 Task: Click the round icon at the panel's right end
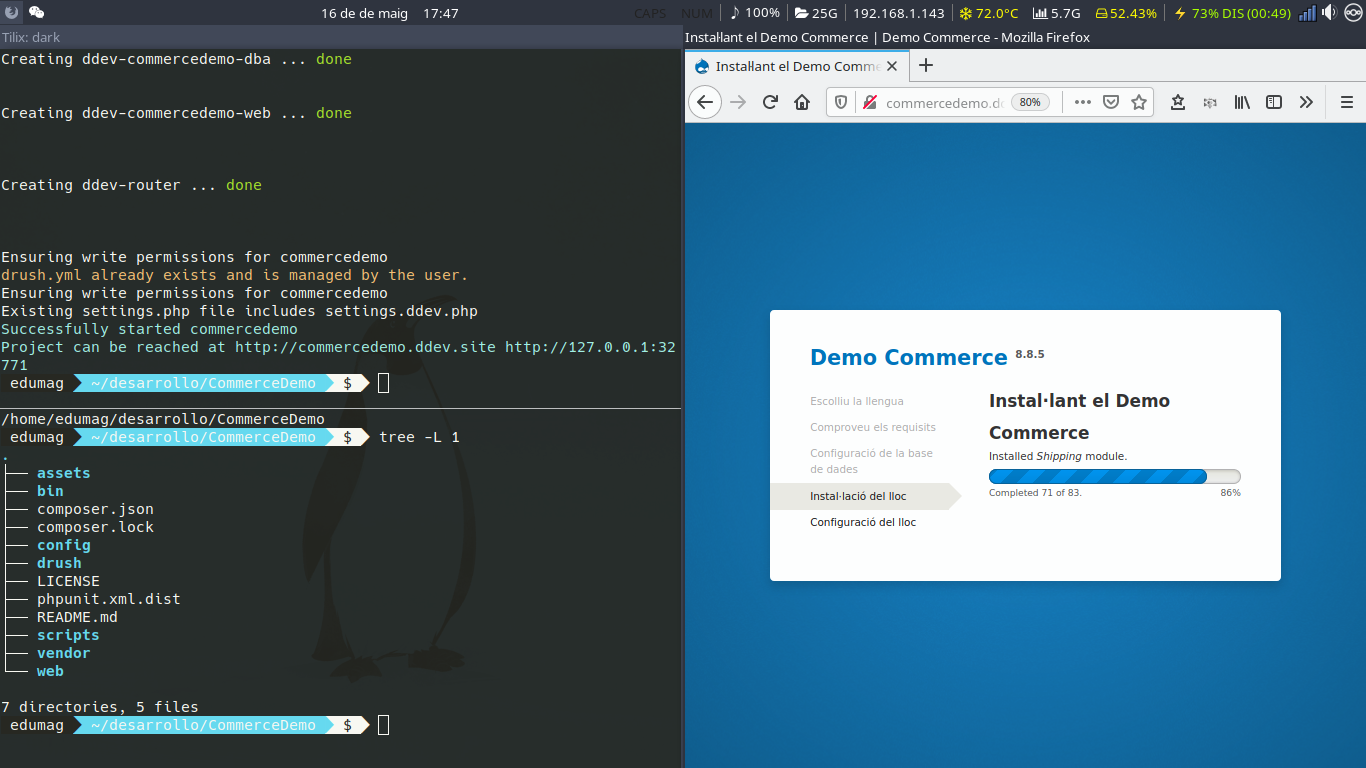click(x=1353, y=12)
